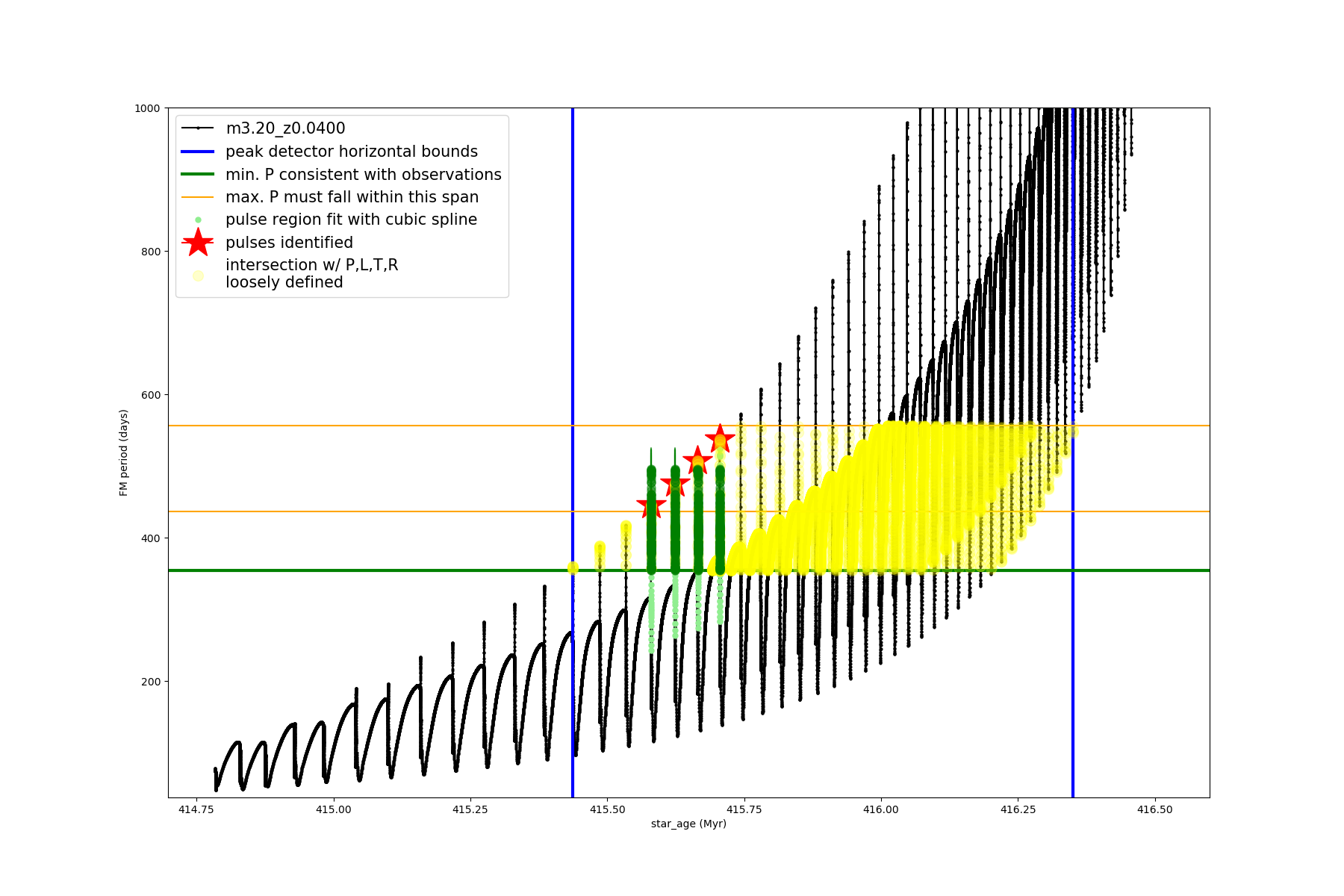The width and height of the screenshot is (1344, 896).
Task: Click the isolated yellow dot on the left blue line
Action: click(x=573, y=567)
